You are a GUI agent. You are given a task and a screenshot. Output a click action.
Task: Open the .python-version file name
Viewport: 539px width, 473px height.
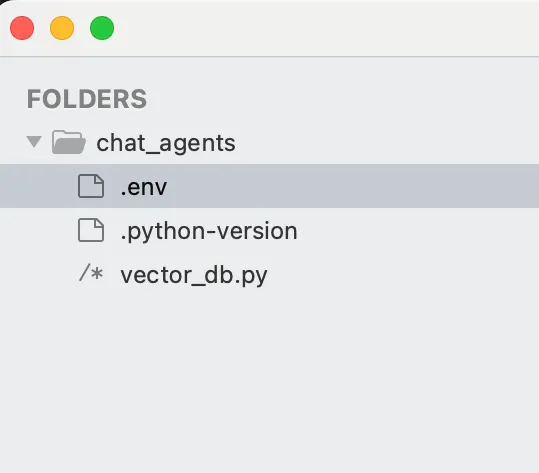tap(209, 231)
